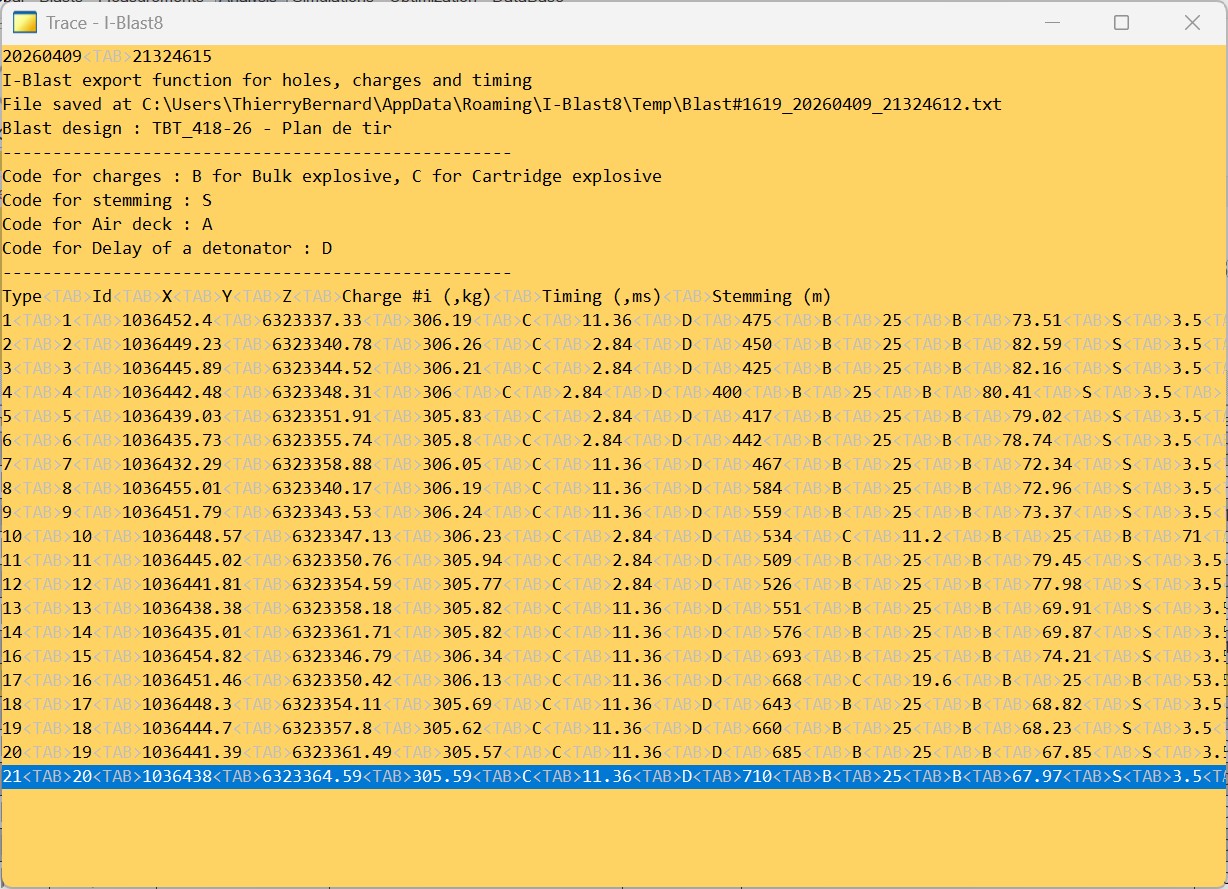
Task: Maximize the Trace window
Action: [1121, 23]
